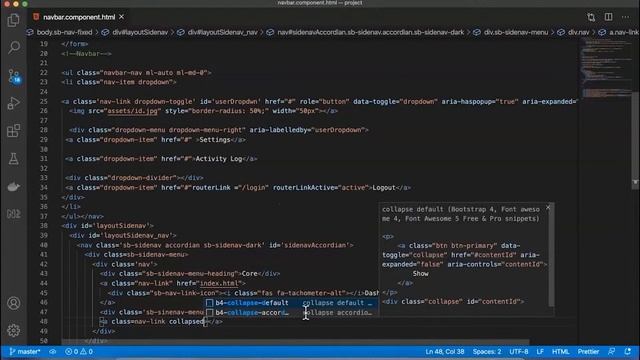Open Source Control view with badge
The height and width of the screenshot is (360, 640).
[x=14, y=76]
